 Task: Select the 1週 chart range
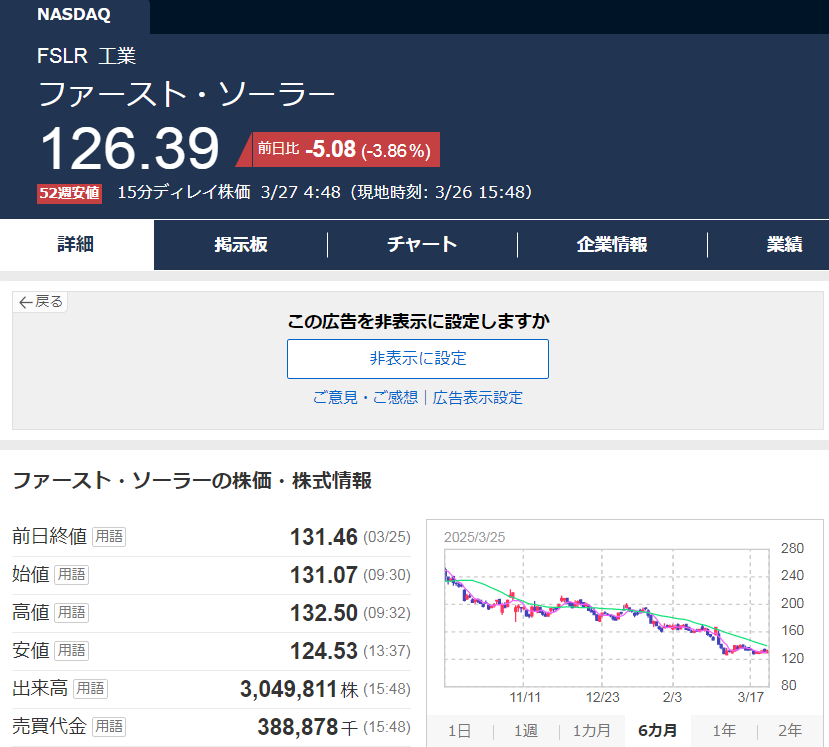[525, 731]
